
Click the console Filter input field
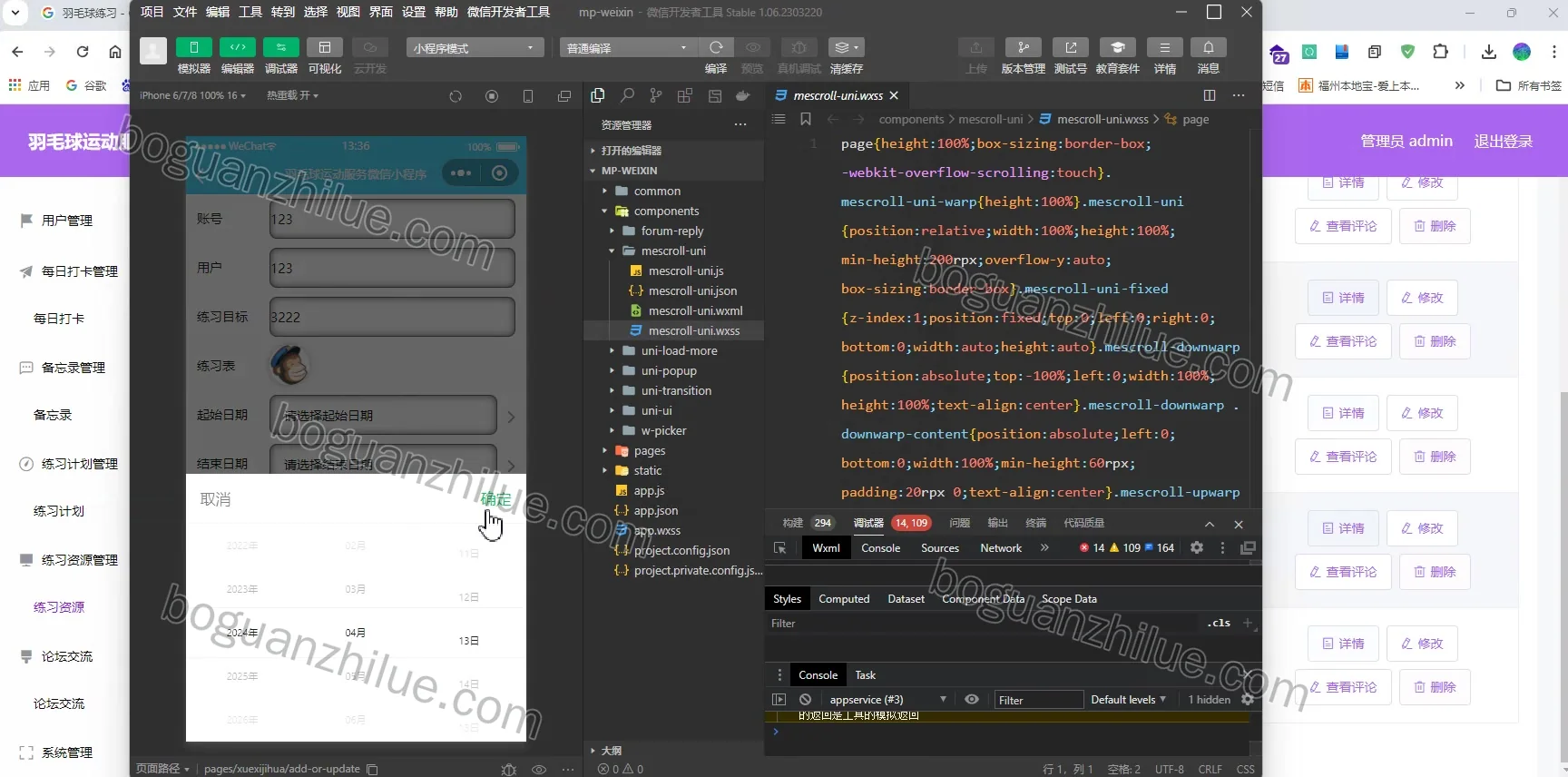pyautogui.click(x=1038, y=699)
